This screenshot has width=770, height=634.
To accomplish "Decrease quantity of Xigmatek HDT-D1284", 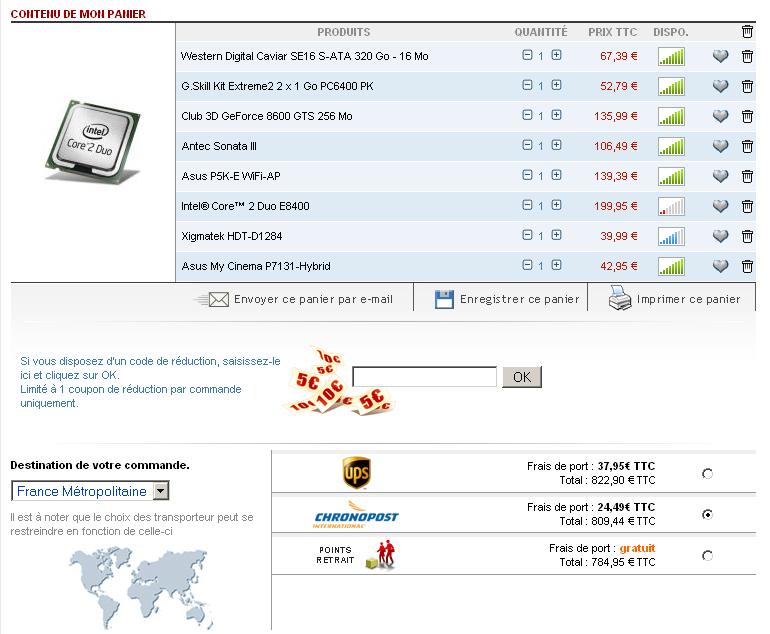I will (527, 235).
